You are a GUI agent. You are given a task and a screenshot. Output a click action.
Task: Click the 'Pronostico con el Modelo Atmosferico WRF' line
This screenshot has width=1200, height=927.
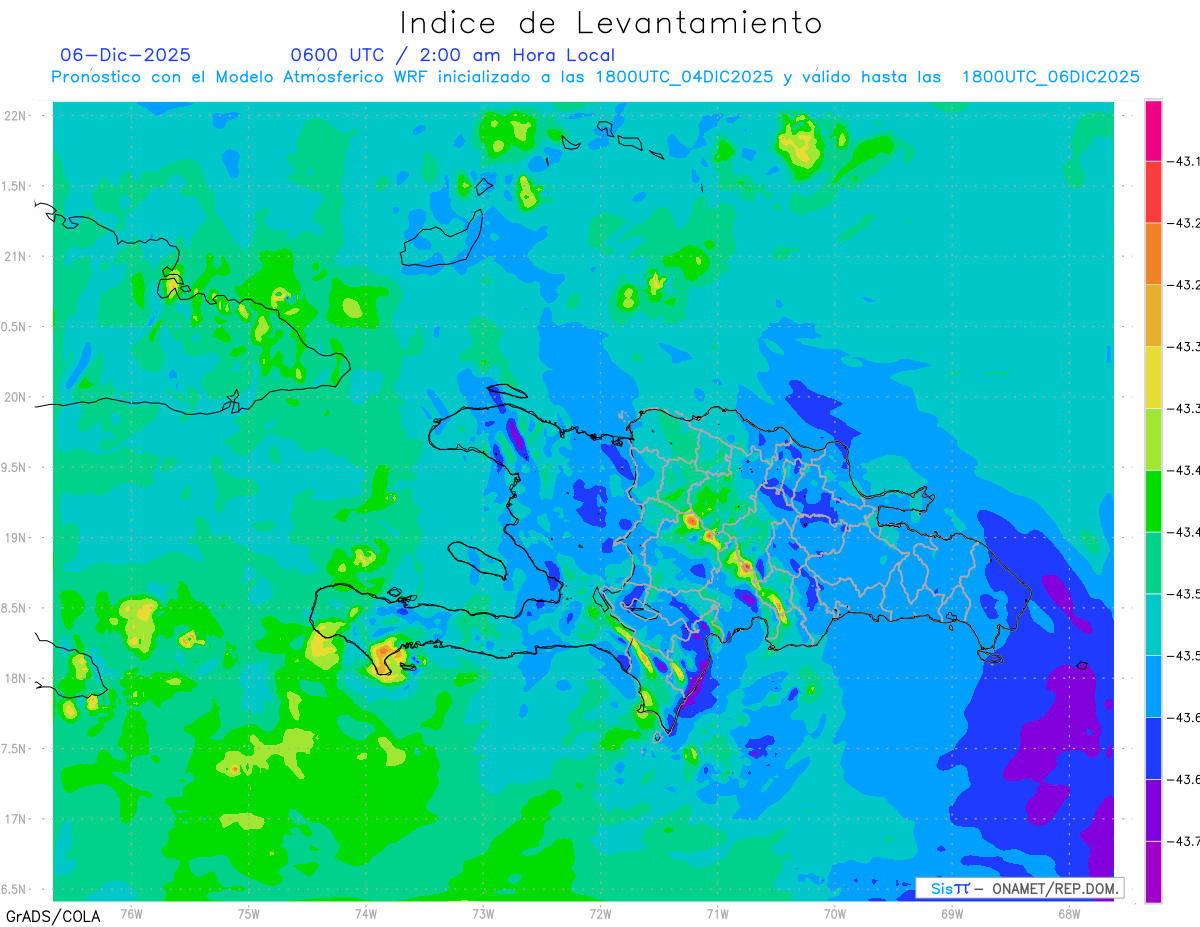[595, 77]
